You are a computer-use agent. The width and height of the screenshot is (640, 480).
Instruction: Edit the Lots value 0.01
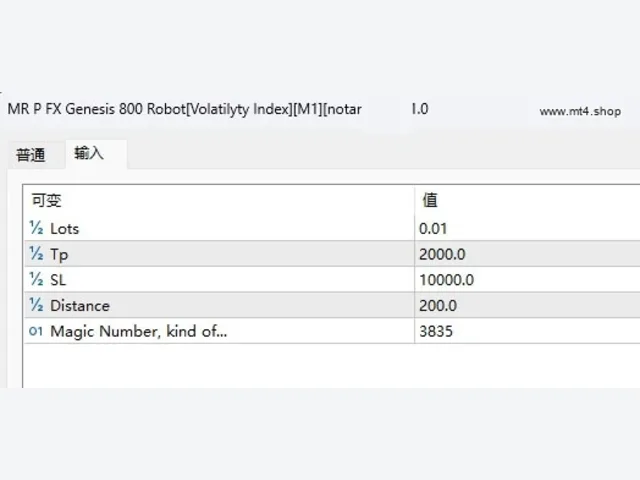pos(527,228)
